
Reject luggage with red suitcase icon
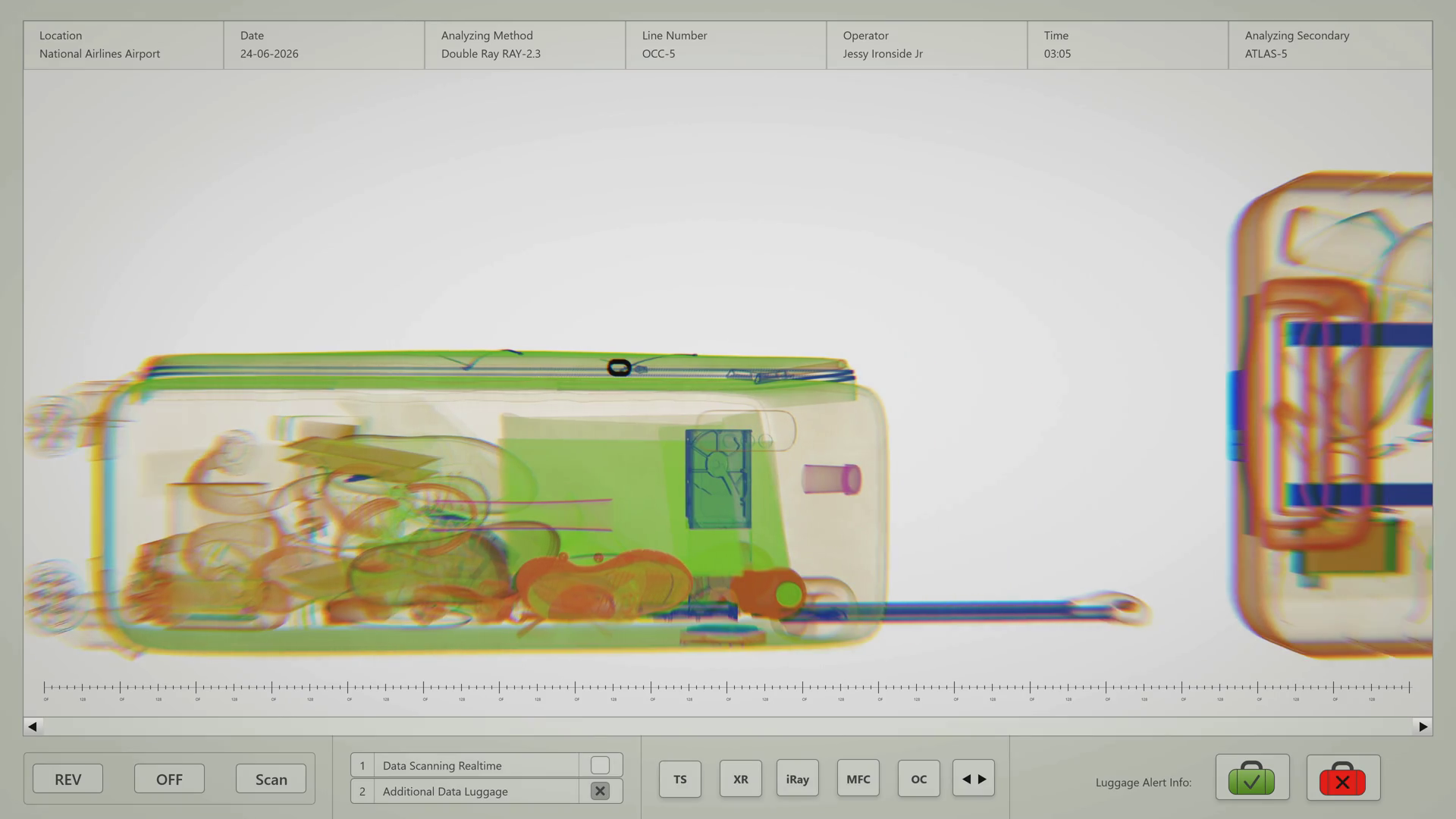click(1342, 778)
